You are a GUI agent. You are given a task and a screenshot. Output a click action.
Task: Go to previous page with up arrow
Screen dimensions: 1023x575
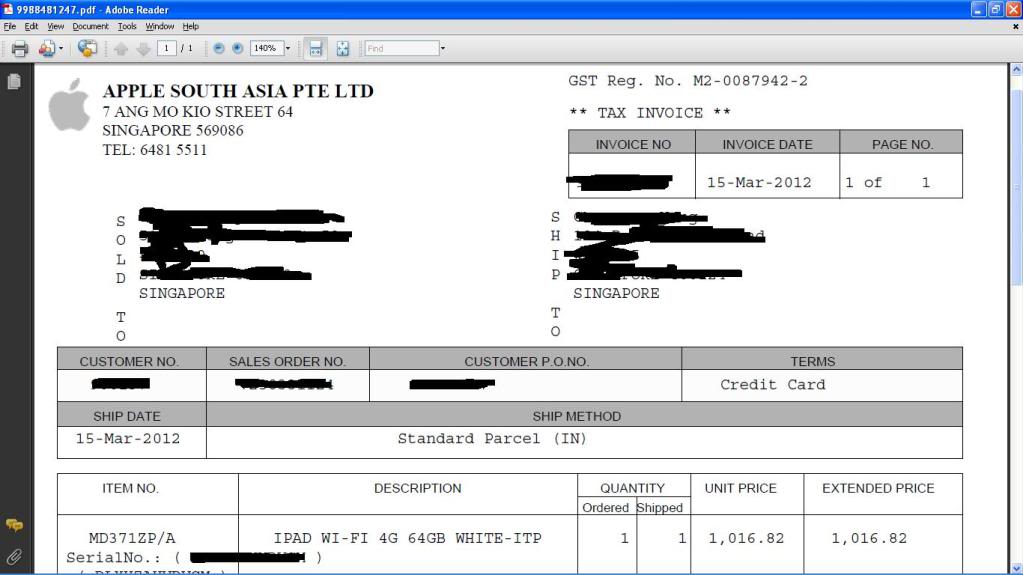pyautogui.click(x=121, y=48)
